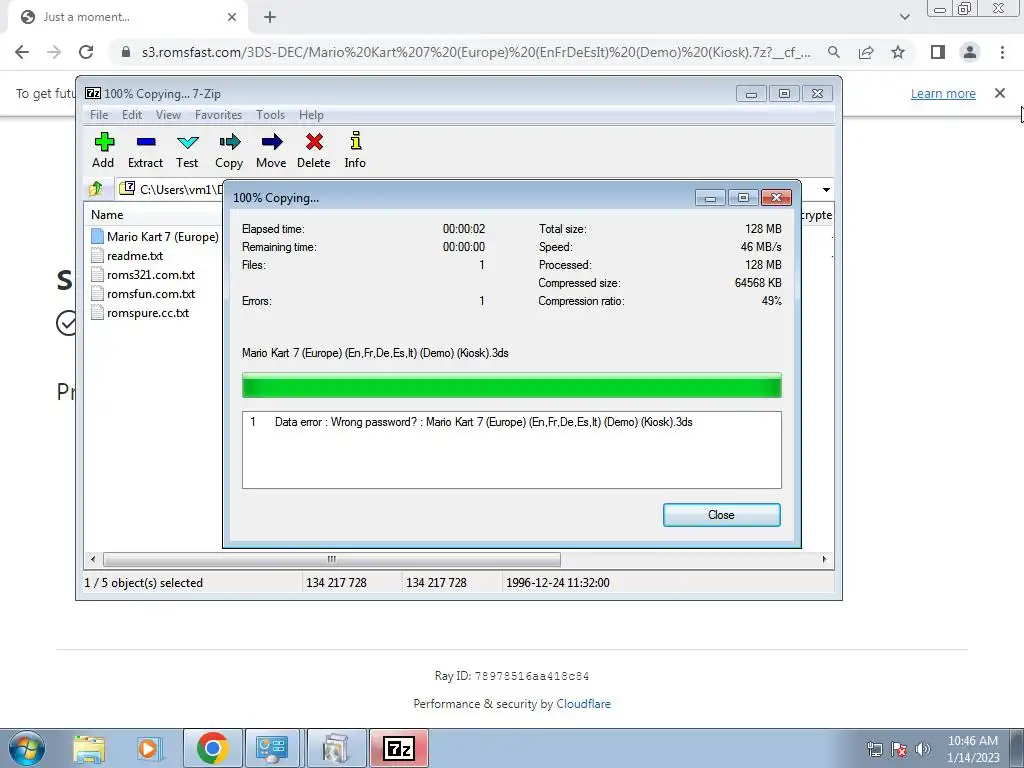
Task: Select romsfun.com.txt in file list
Action: click(x=143, y=294)
